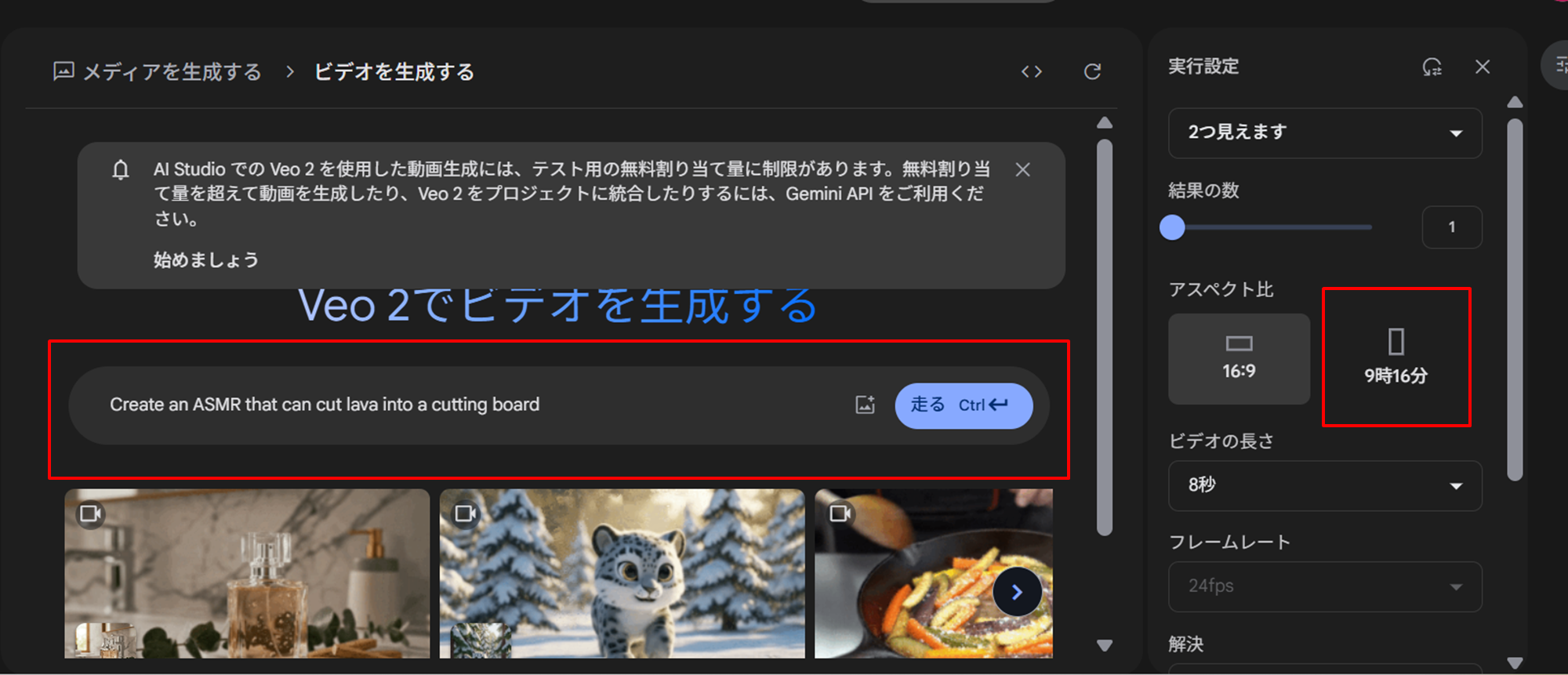Viewport: 1568px width, 675px height.
Task: Open the stir-fry pan video thumbnail
Action: [933, 574]
